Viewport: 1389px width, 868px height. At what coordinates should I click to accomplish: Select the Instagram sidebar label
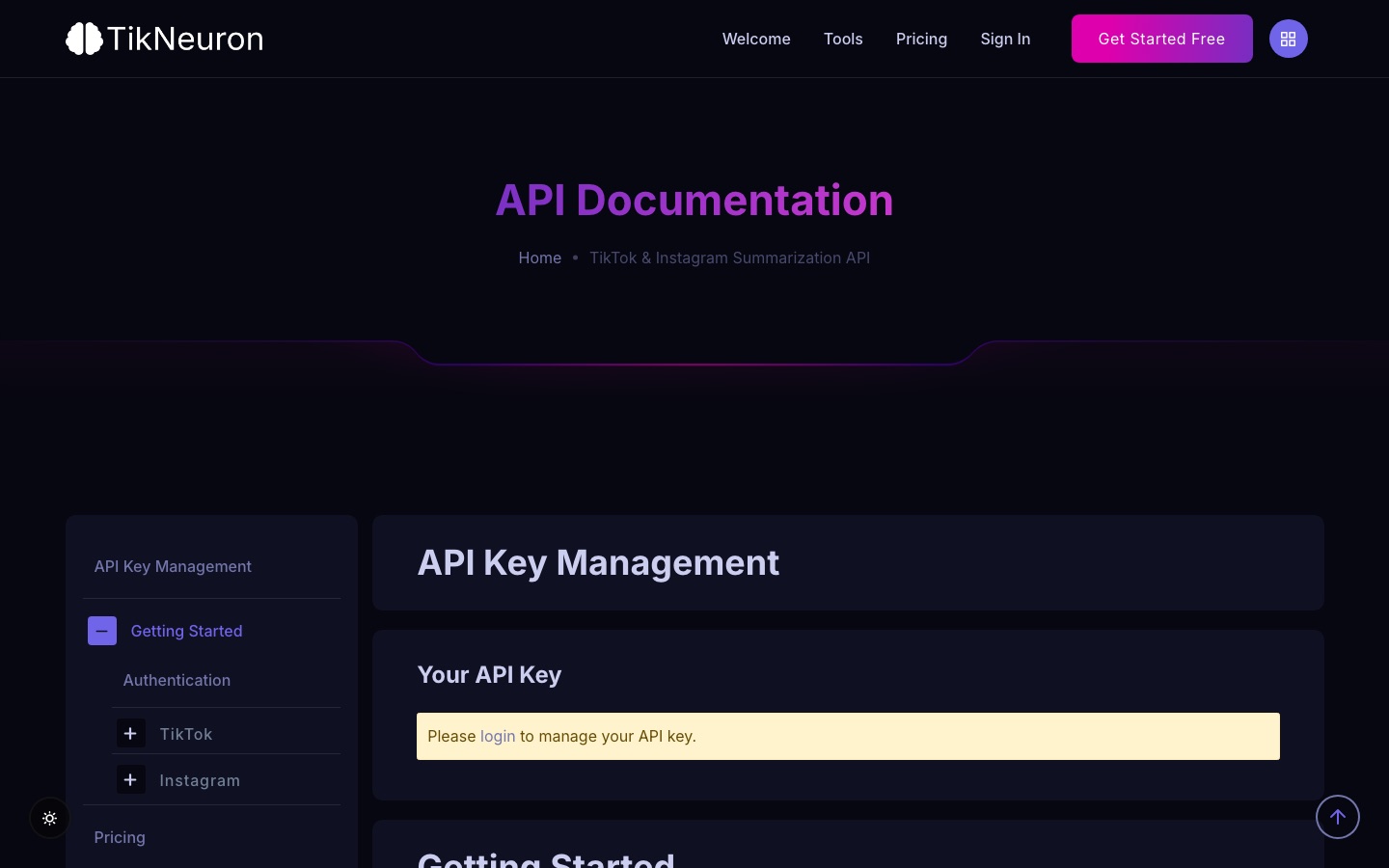click(x=200, y=780)
